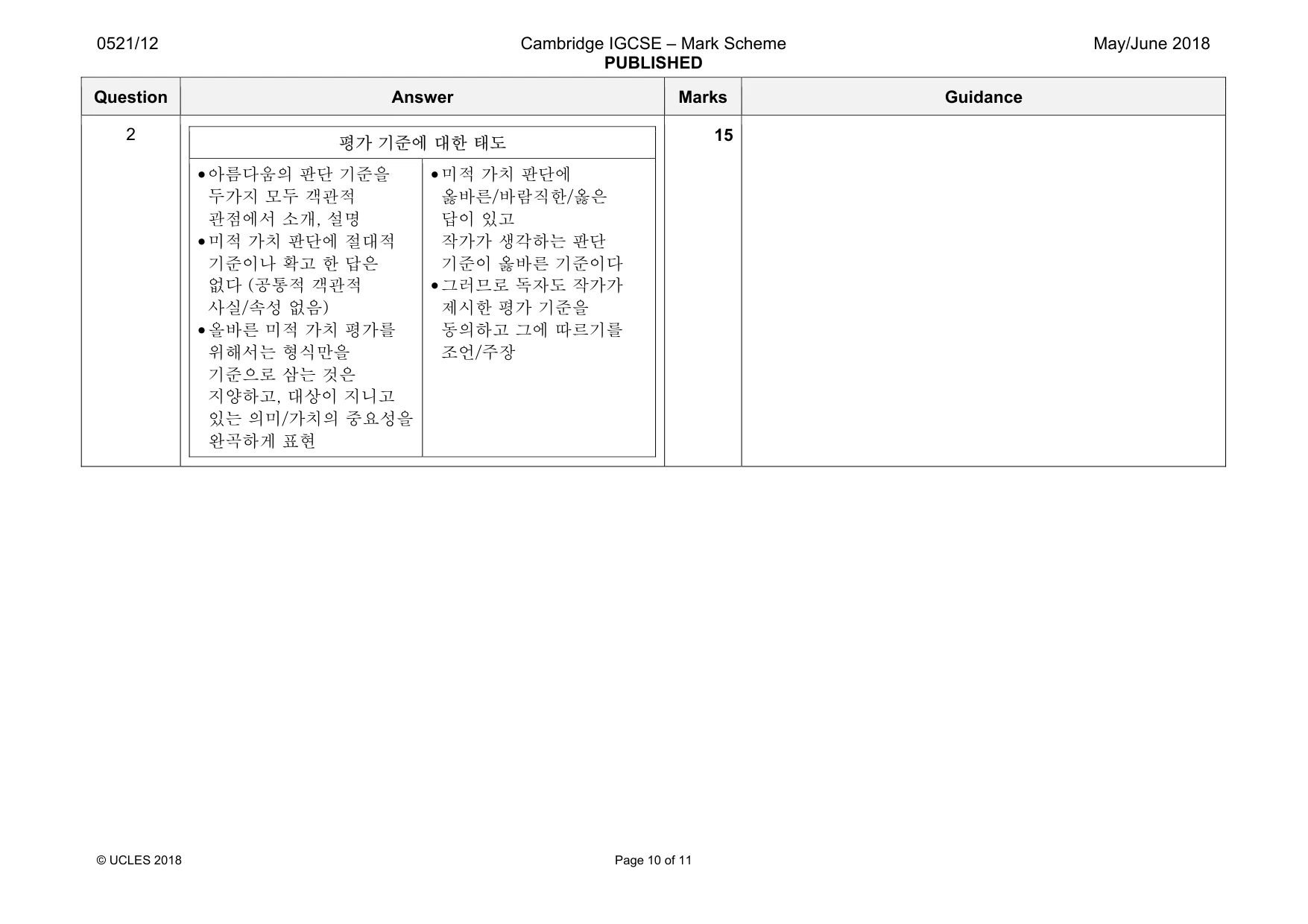This screenshot has height=924, width=1308.
Task: Click the Marks column header
Action: pos(702,97)
